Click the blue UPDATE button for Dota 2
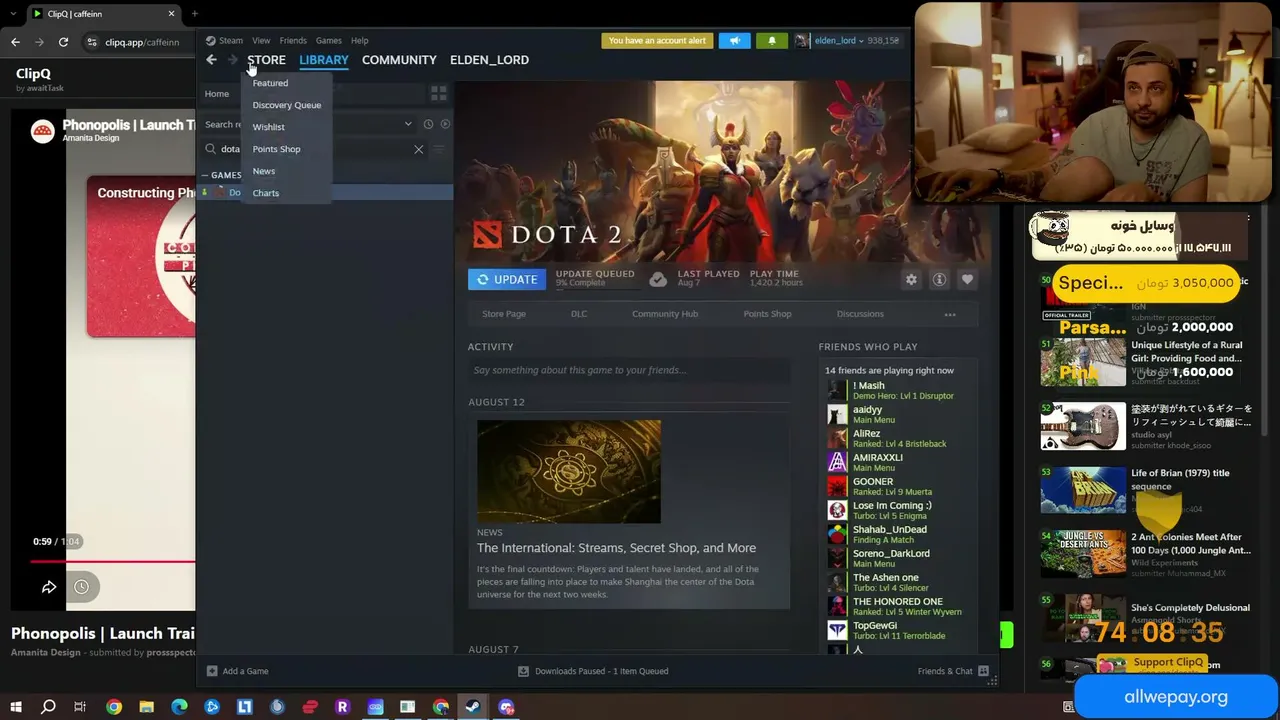 [507, 280]
